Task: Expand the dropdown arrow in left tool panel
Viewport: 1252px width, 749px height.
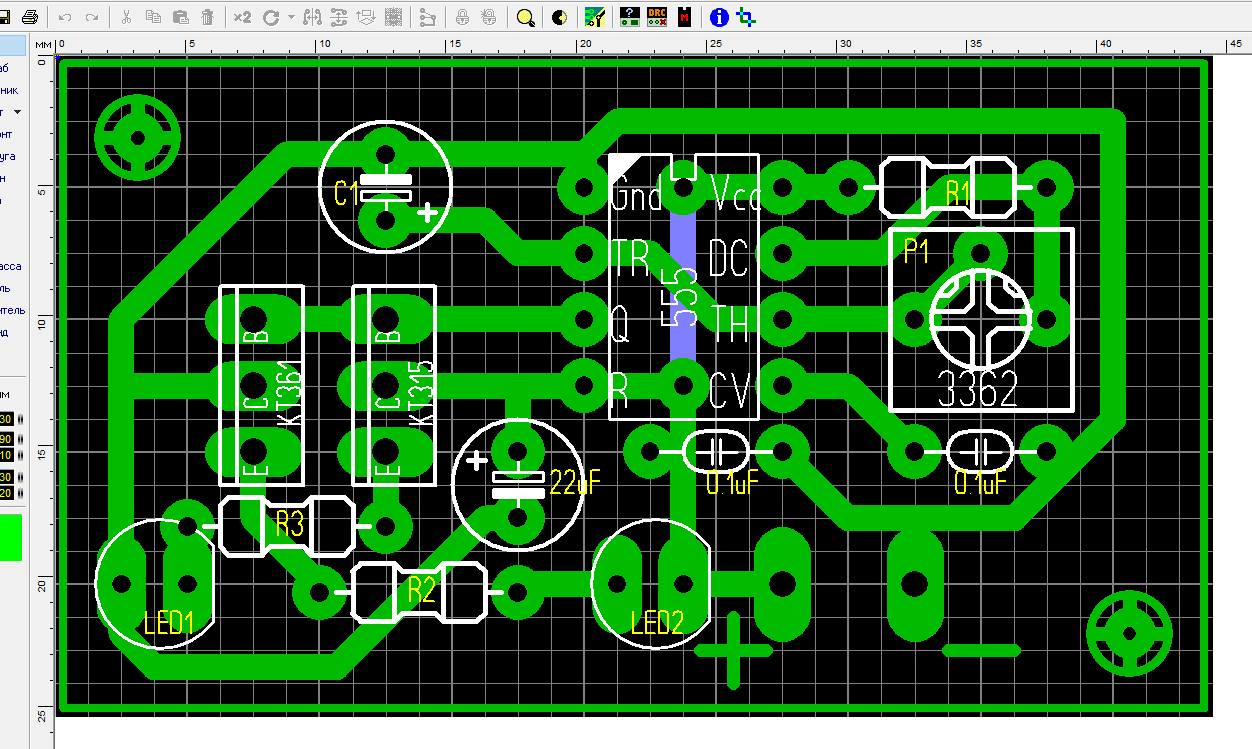Action: click(17, 112)
